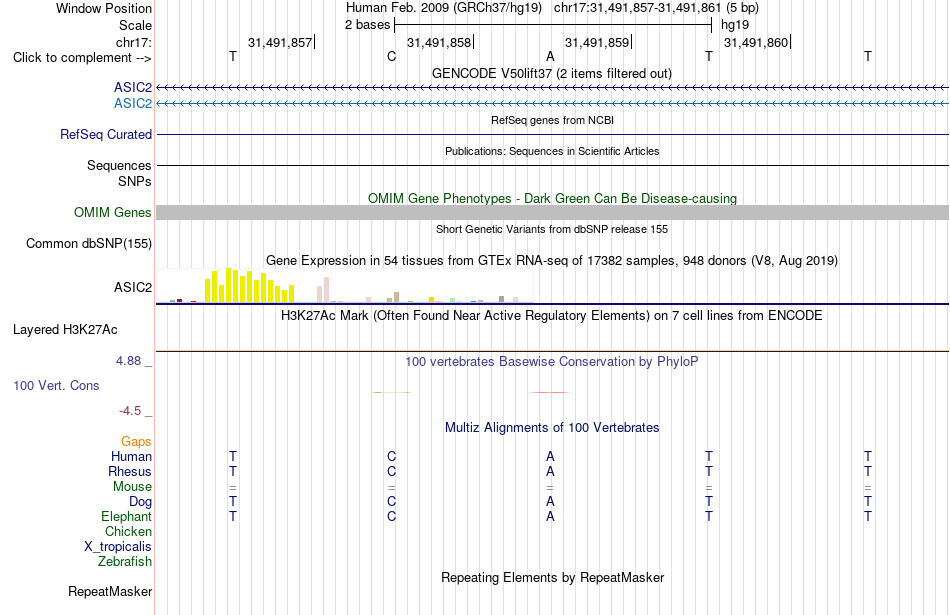Click the base A in the complement row

click(x=550, y=57)
